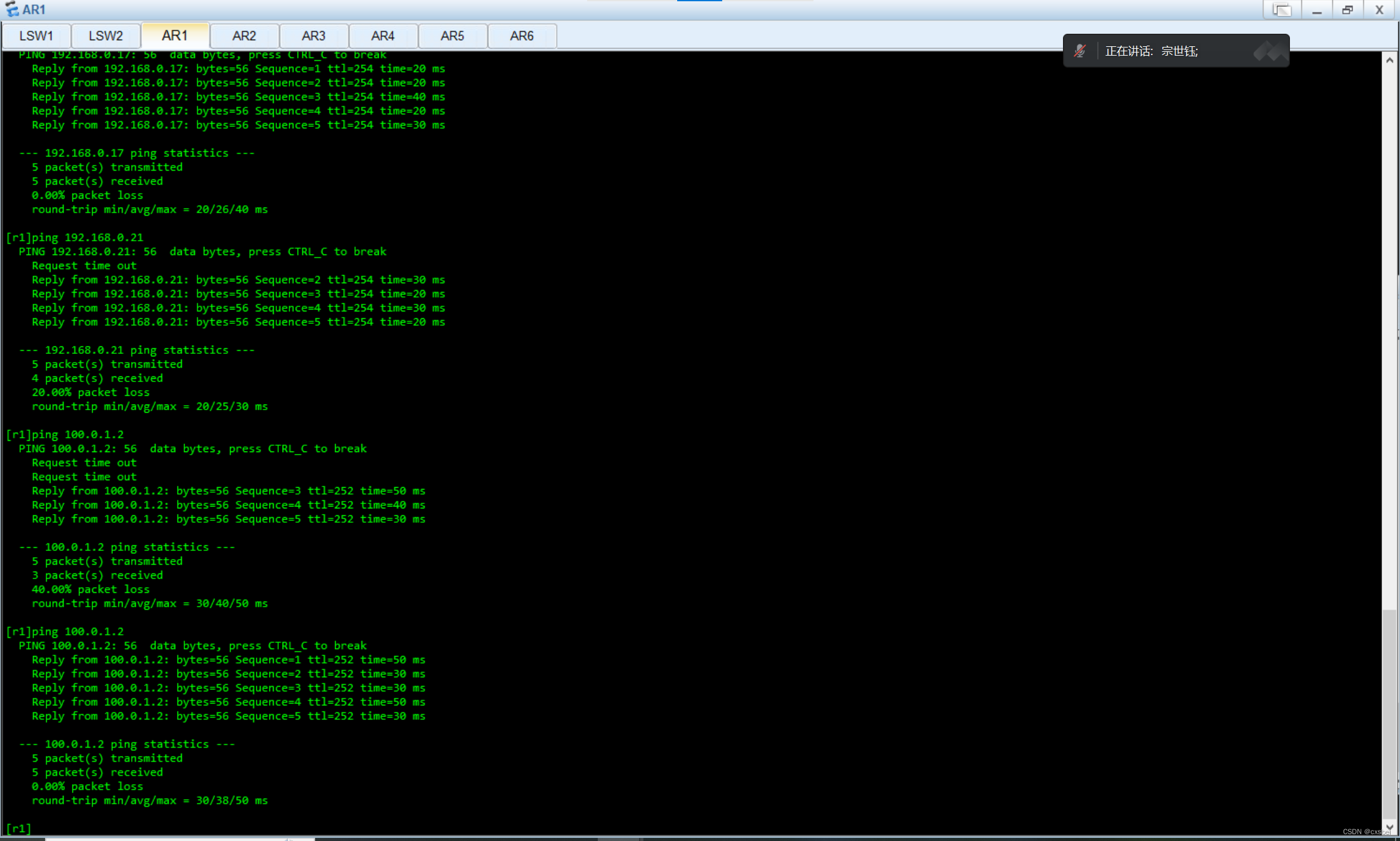Click the detach-window icon in the title bar

click(1281, 10)
